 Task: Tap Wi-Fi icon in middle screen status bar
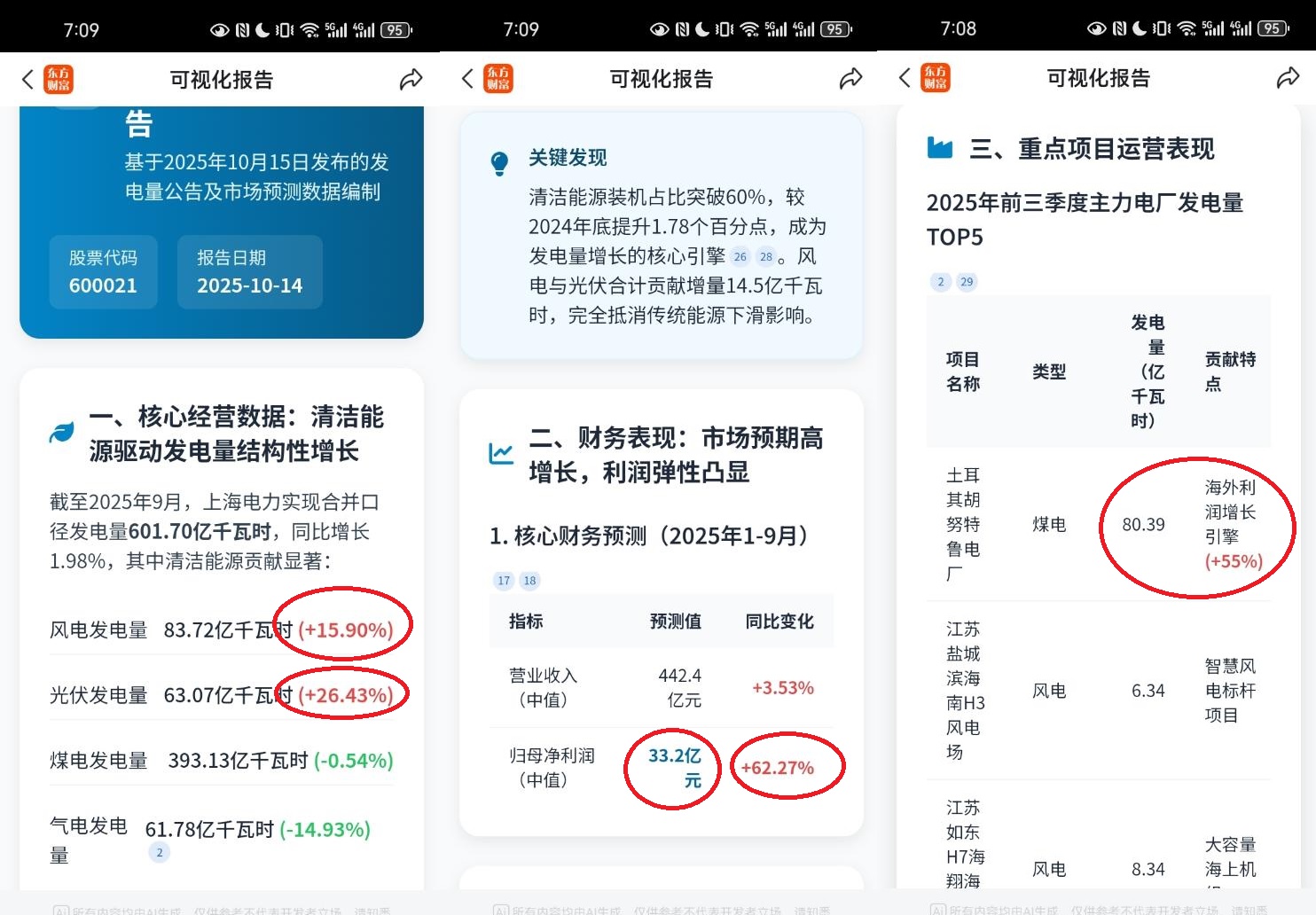[749, 29]
